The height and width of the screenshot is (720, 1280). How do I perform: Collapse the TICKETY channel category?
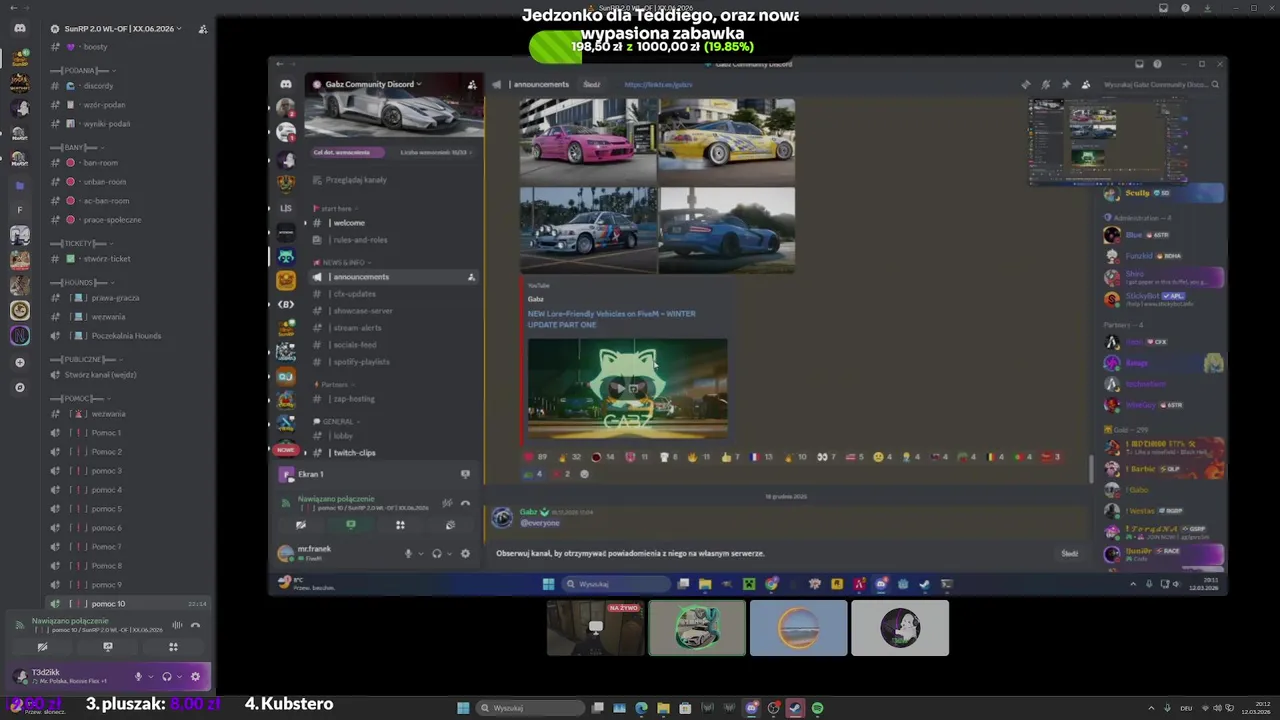pyautogui.click(x=84, y=243)
